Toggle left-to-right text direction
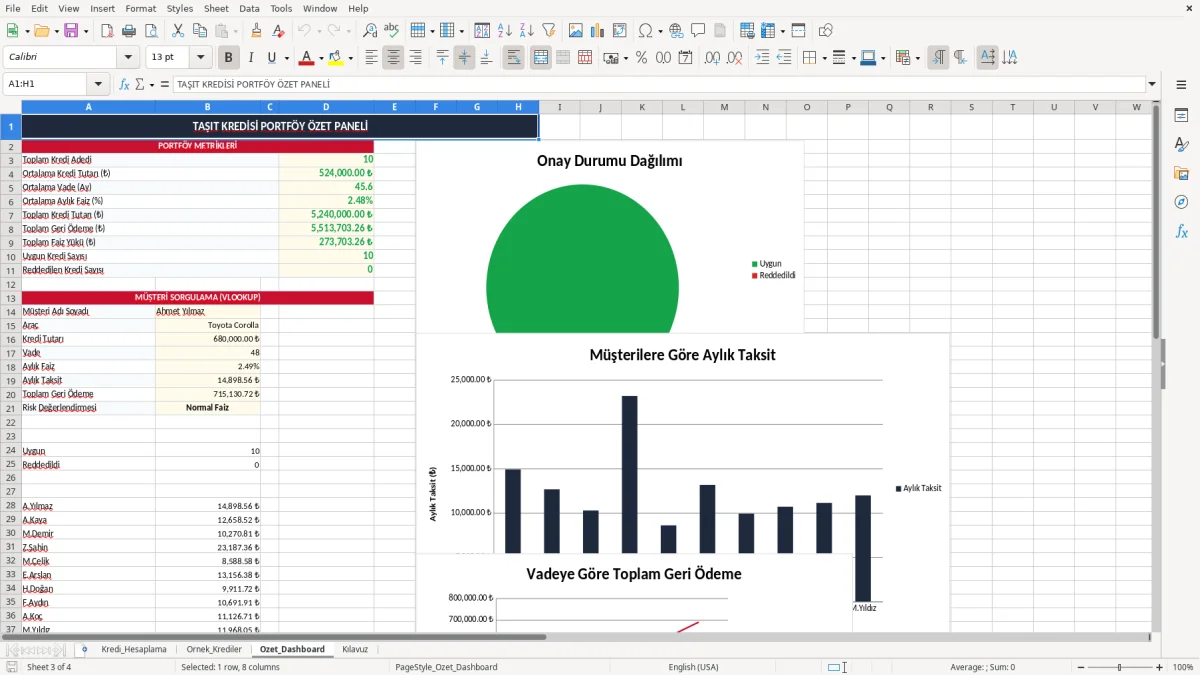The width and height of the screenshot is (1200, 675). (x=938, y=58)
